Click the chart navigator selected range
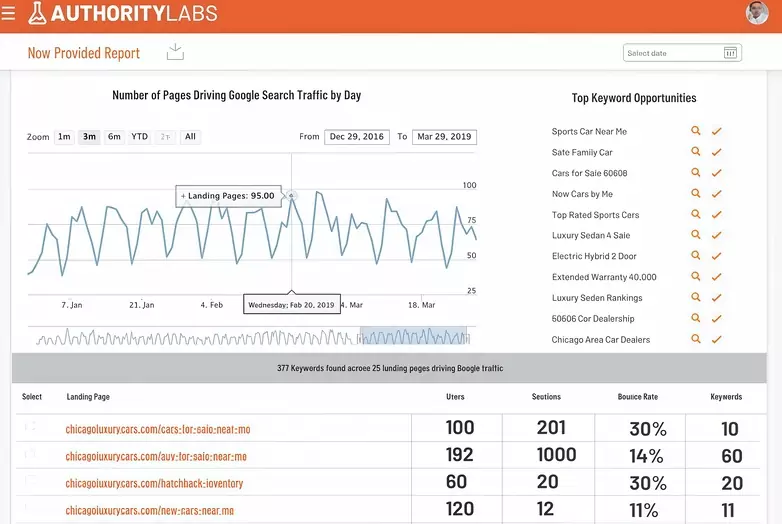782x524 pixels. tap(413, 336)
